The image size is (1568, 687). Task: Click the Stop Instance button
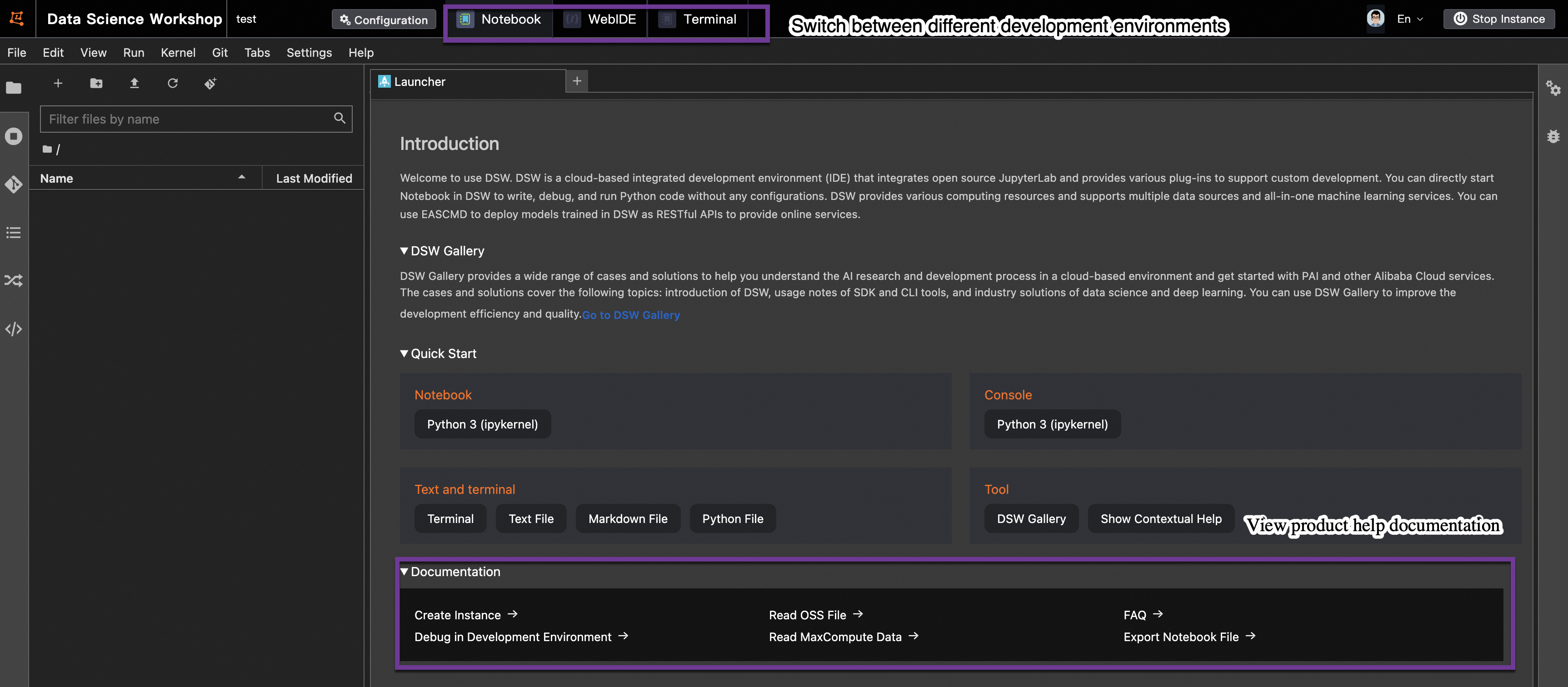1498,19
